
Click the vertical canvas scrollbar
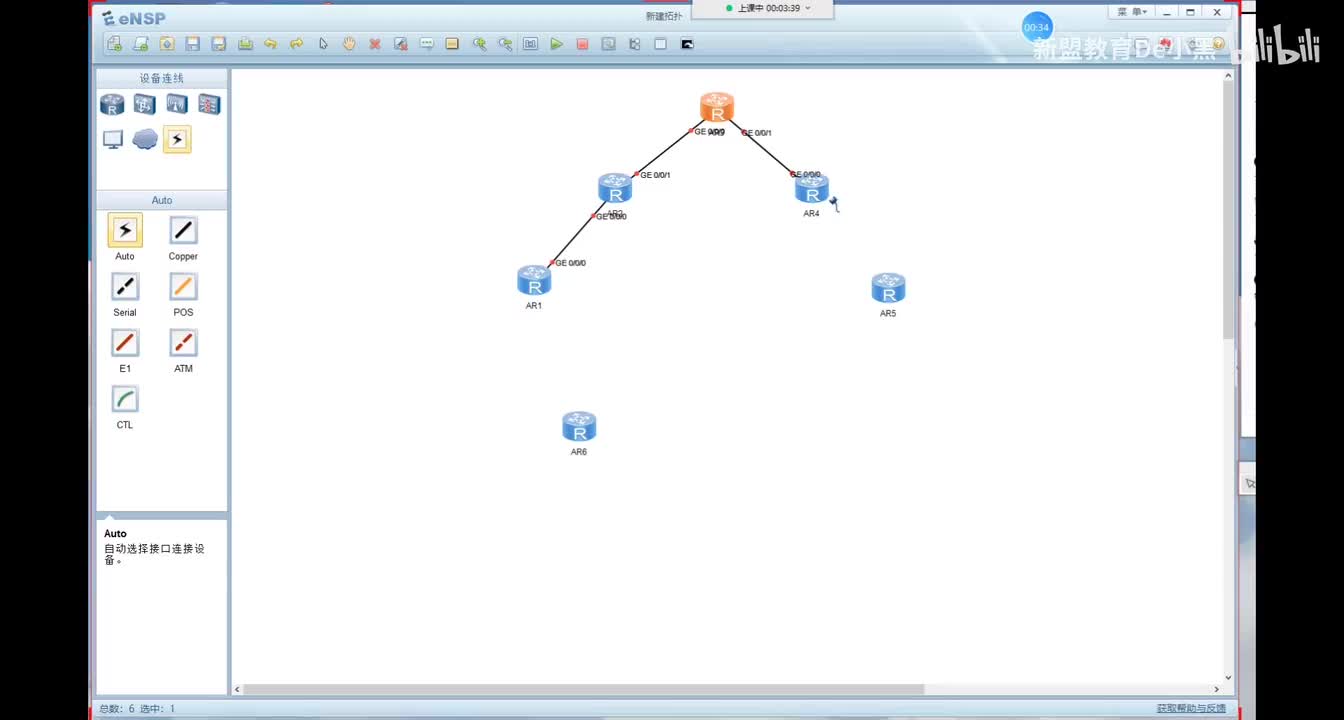1229,208
